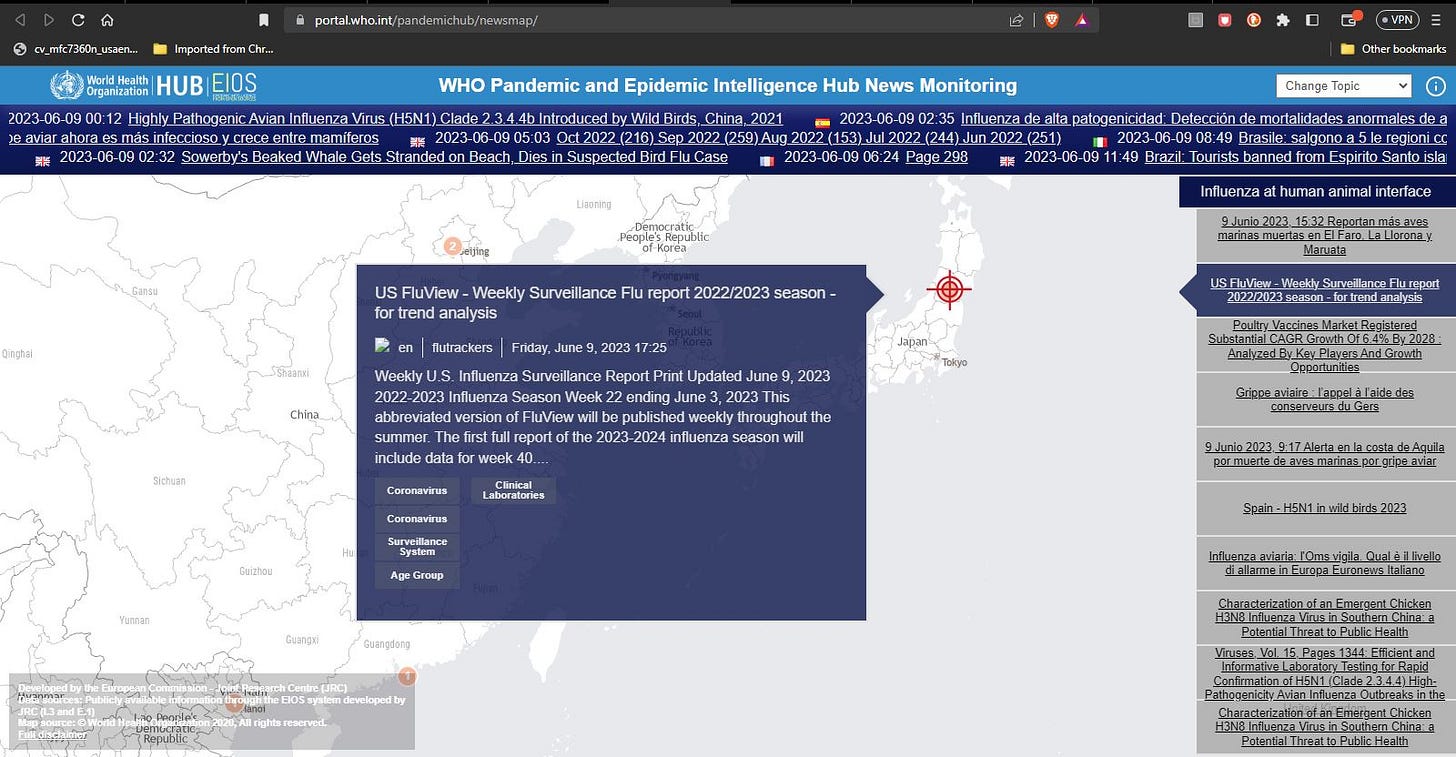The width and height of the screenshot is (1456, 757).
Task: Open the Highly Pathogenic Avian Influenza H5N1 ticker headline
Action: pos(455,118)
